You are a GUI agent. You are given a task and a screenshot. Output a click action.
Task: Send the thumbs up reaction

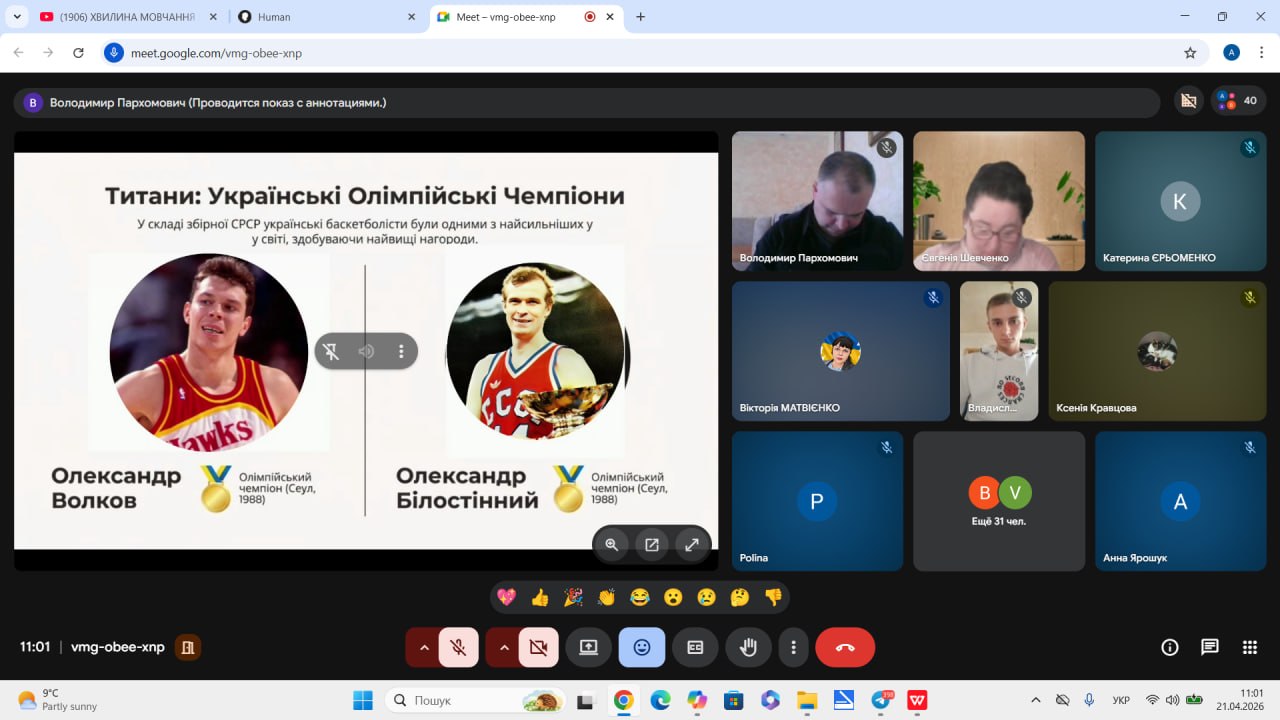click(540, 597)
